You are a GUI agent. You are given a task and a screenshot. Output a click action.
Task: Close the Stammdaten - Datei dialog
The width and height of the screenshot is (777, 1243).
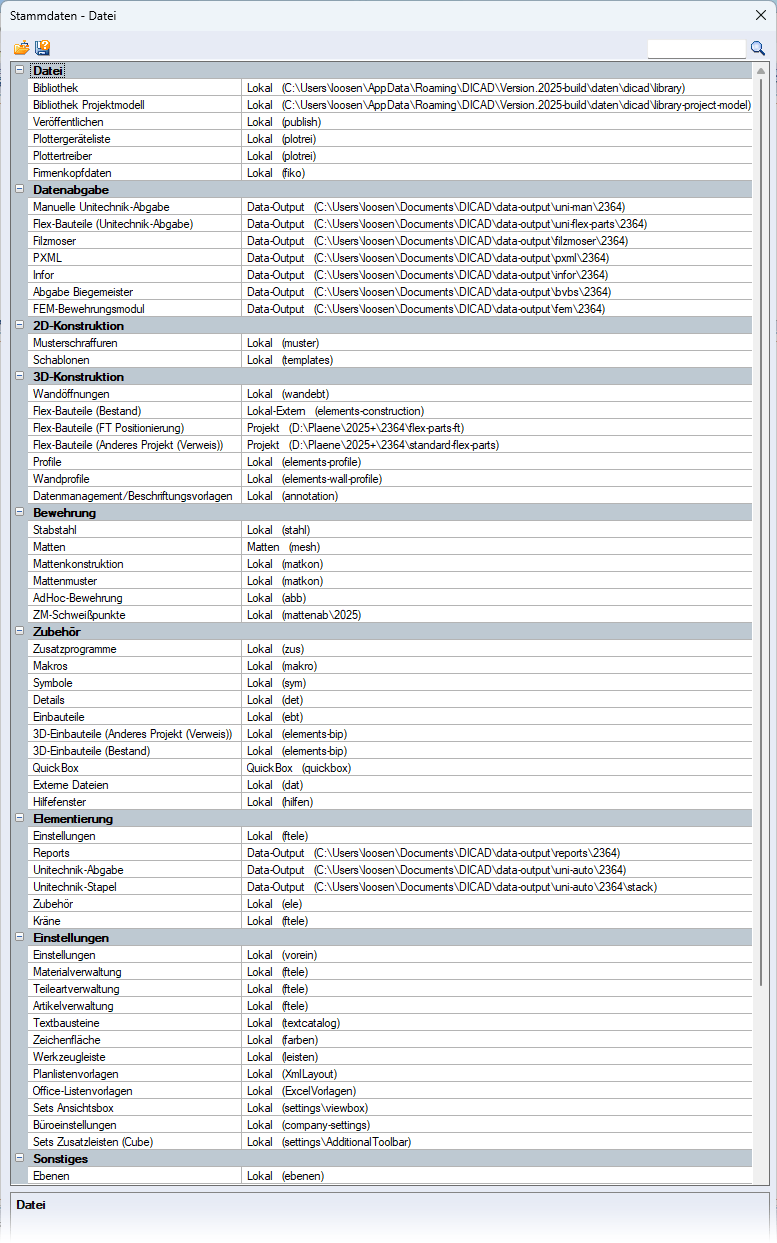click(760, 15)
